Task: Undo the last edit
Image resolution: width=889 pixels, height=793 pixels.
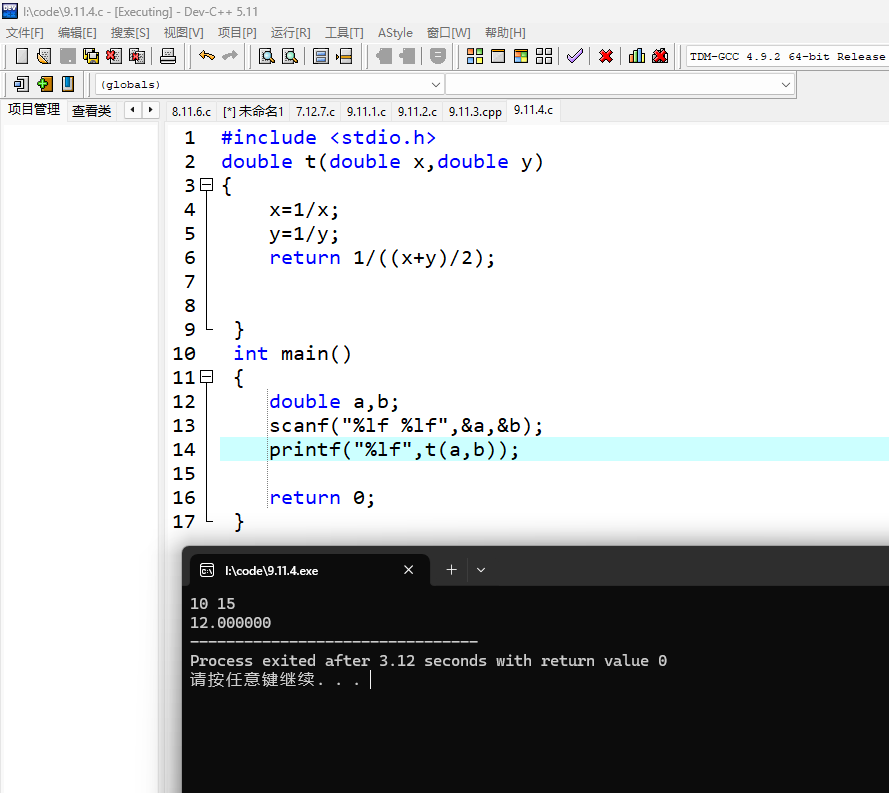Action: click(x=207, y=56)
